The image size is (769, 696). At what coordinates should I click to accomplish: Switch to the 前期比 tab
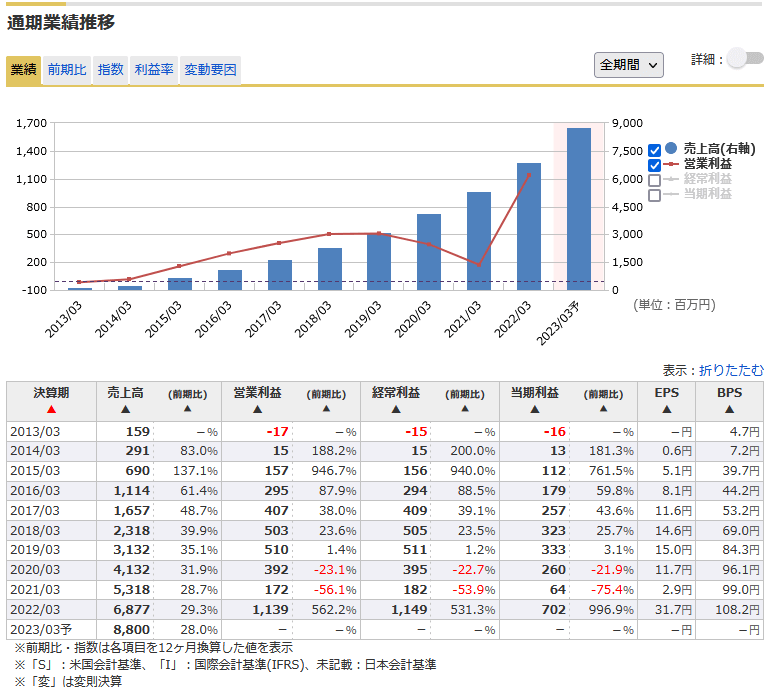[x=67, y=70]
